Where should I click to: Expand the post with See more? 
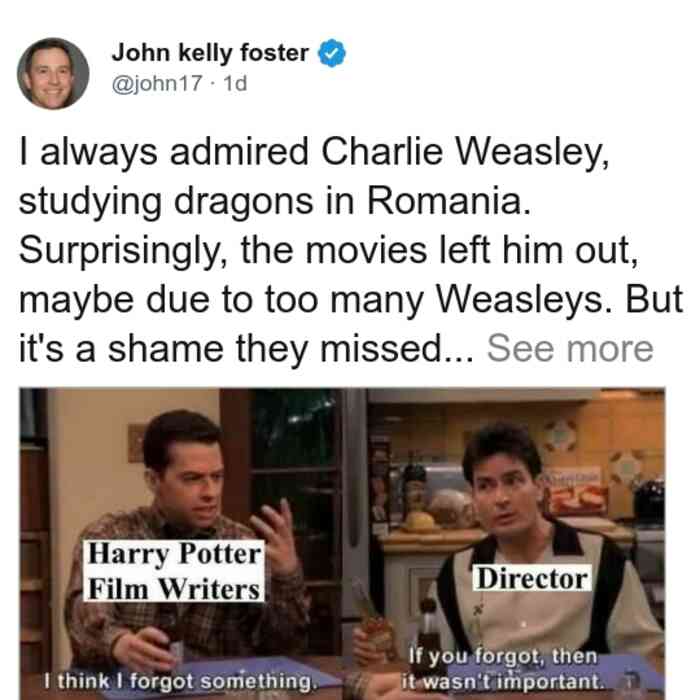point(570,349)
